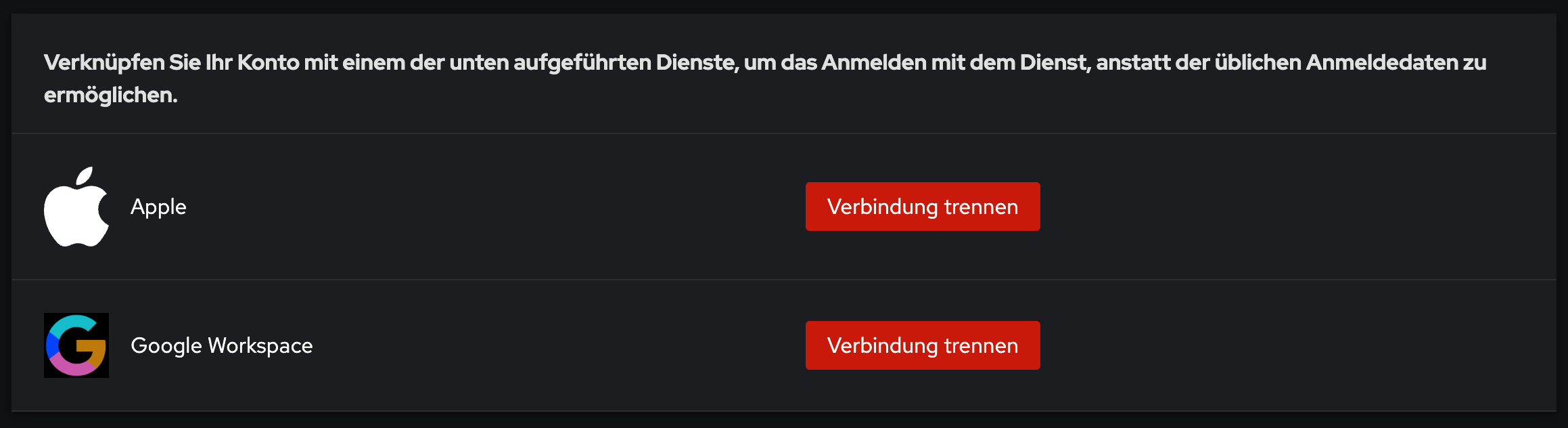Viewport: 1568px width, 428px height.
Task: Tap the Apple provider logo
Action: tap(76, 207)
